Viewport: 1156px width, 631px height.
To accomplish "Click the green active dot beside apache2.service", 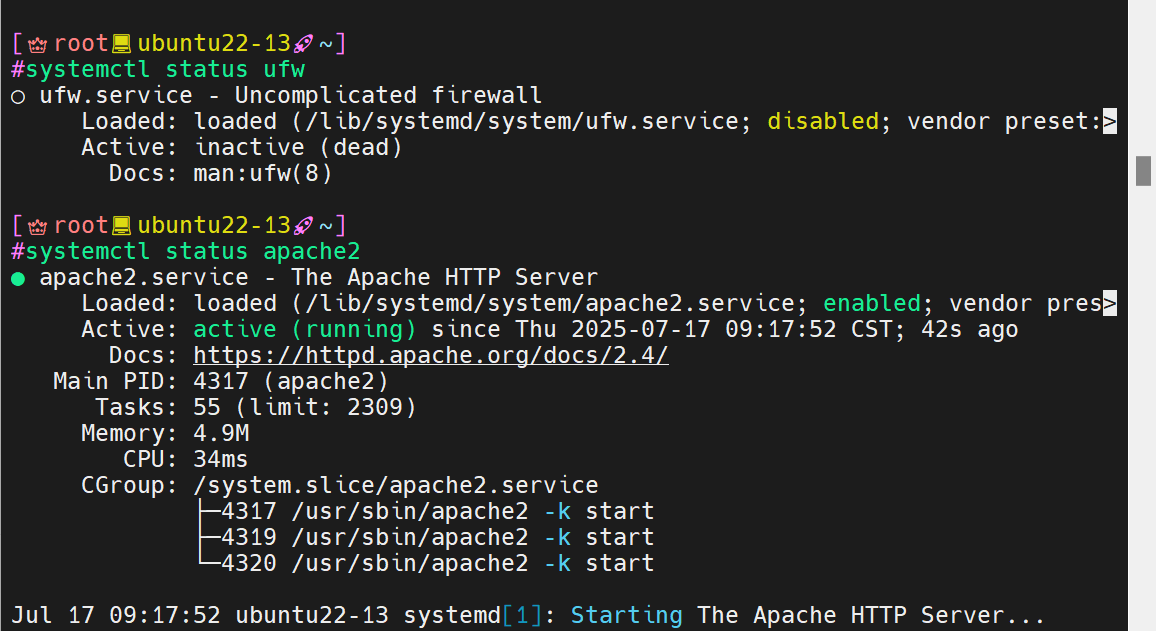I will coord(18,279).
